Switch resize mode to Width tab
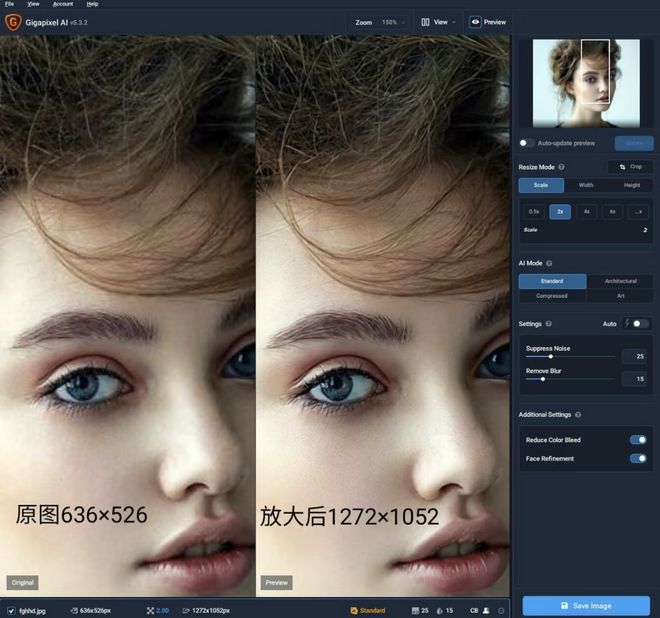660x618 pixels. 586,185
